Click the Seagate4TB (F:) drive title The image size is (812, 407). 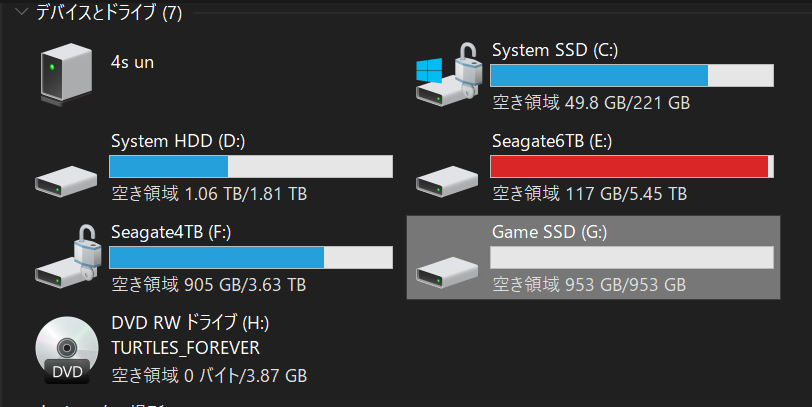pyautogui.click(x=171, y=232)
